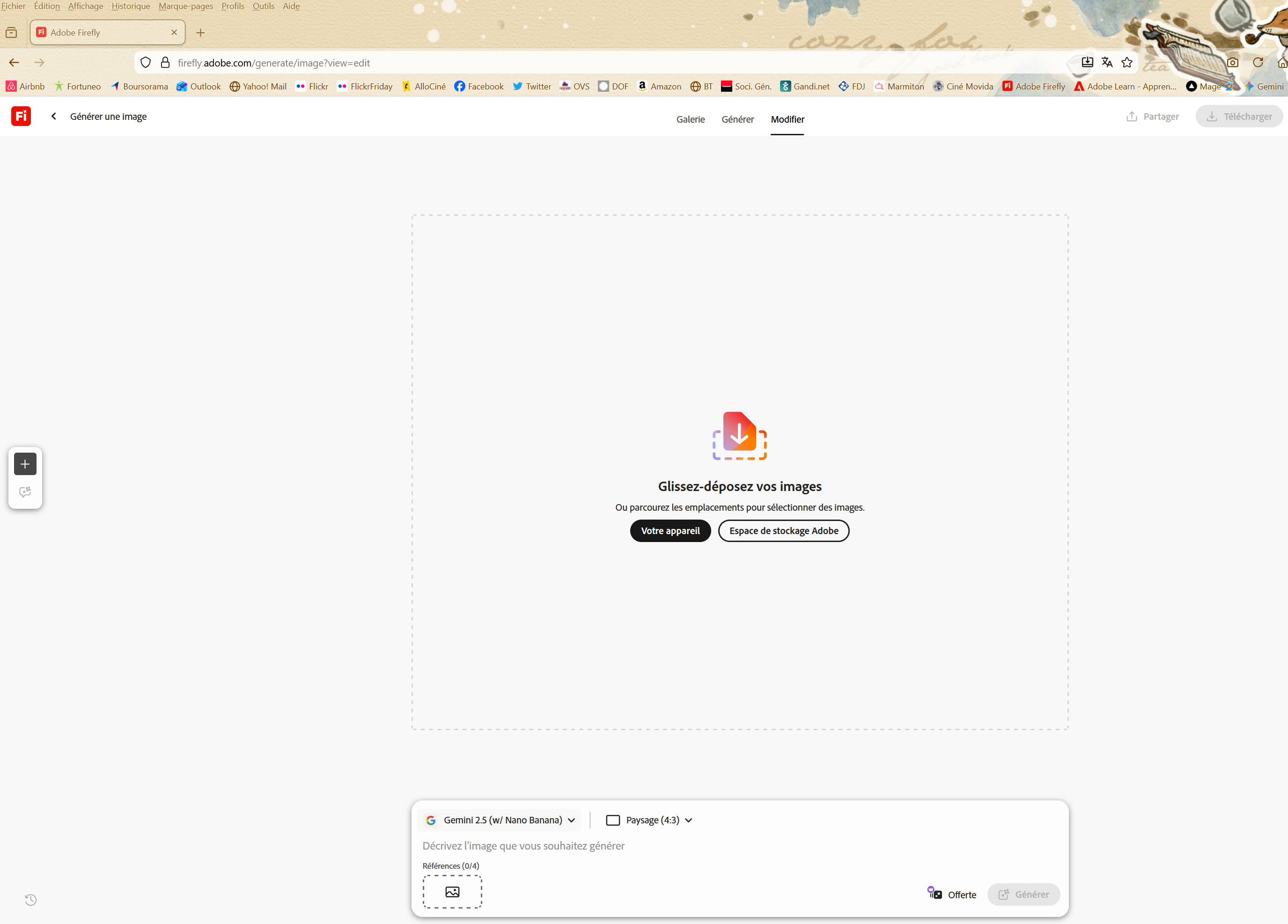Open the Marque-pages menu
The image size is (1288, 924).
186,6
